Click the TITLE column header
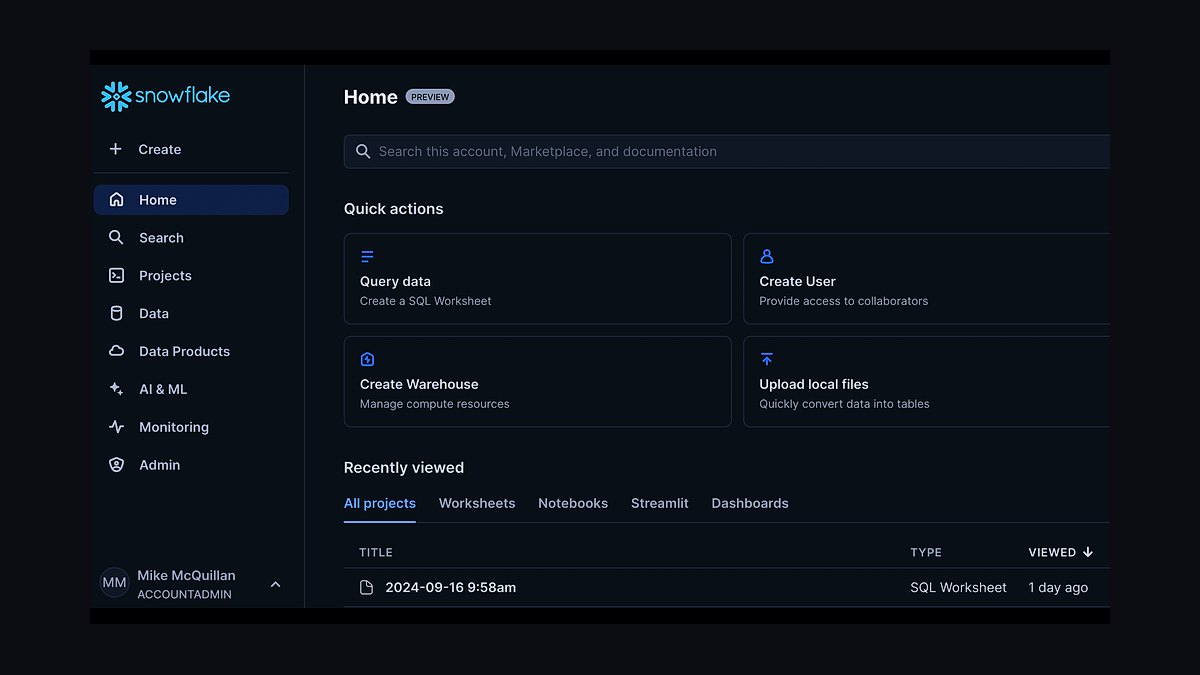Screen dimensions: 1200x675 [x=376, y=552]
